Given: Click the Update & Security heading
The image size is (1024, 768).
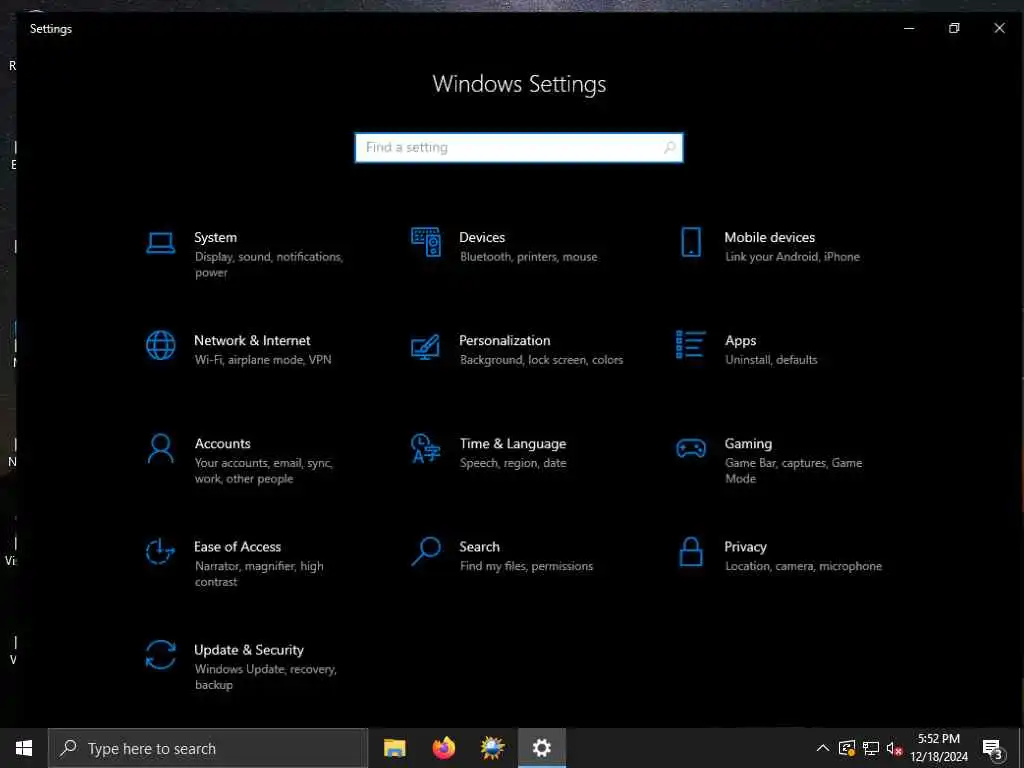Looking at the screenshot, I should click(x=249, y=650).
